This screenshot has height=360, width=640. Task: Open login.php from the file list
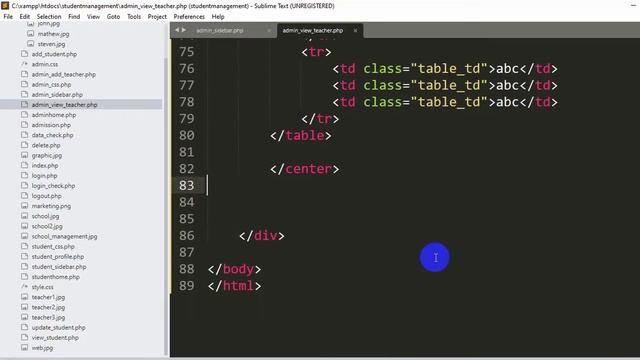tap(44, 176)
